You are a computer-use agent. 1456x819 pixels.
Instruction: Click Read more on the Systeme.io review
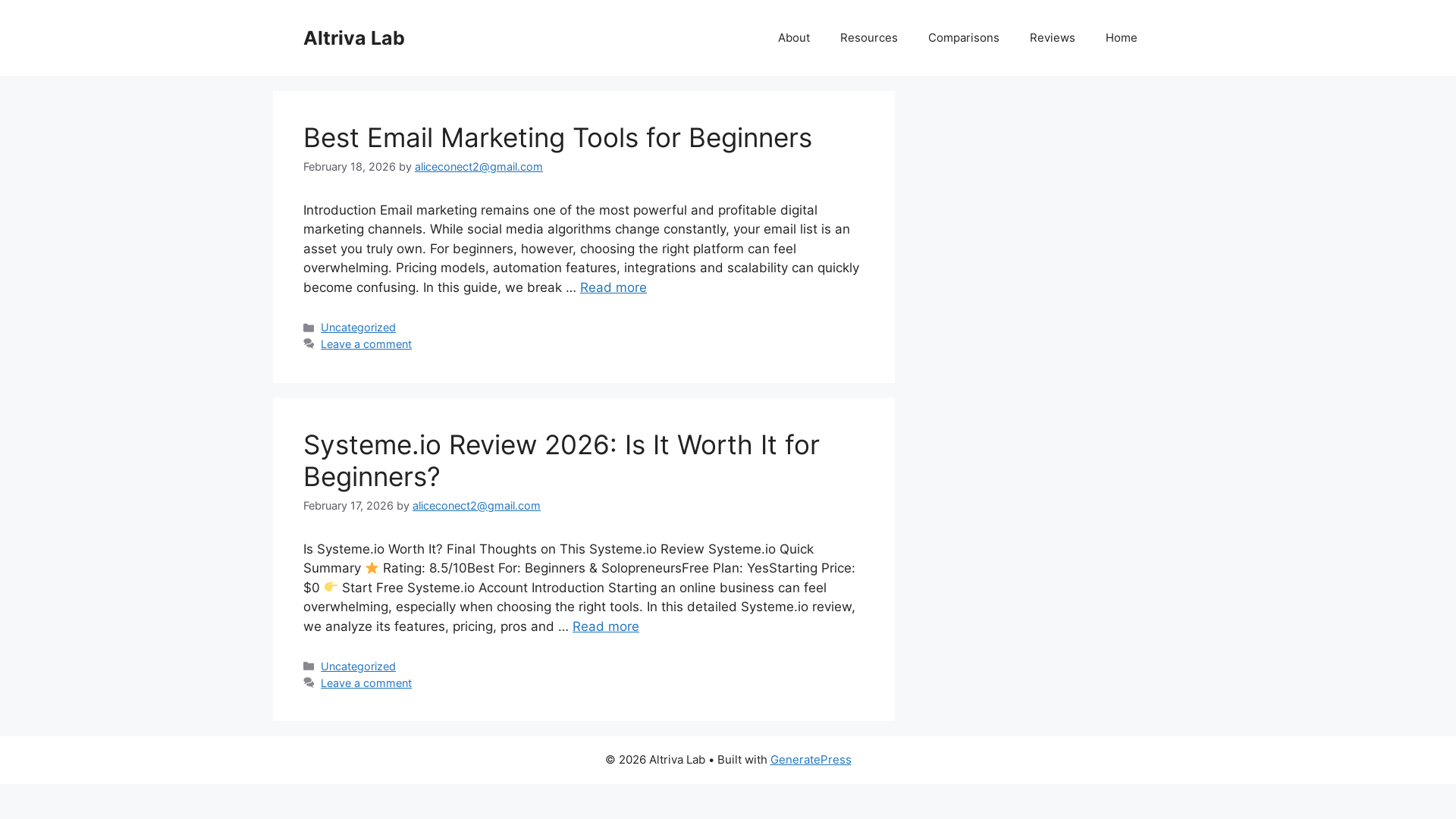pyautogui.click(x=605, y=626)
